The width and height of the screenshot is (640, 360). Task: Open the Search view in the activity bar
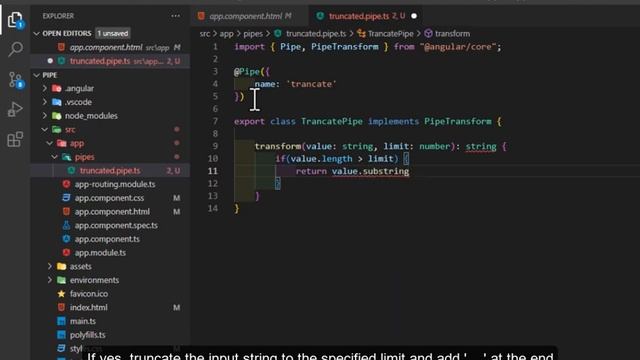tap(16, 49)
